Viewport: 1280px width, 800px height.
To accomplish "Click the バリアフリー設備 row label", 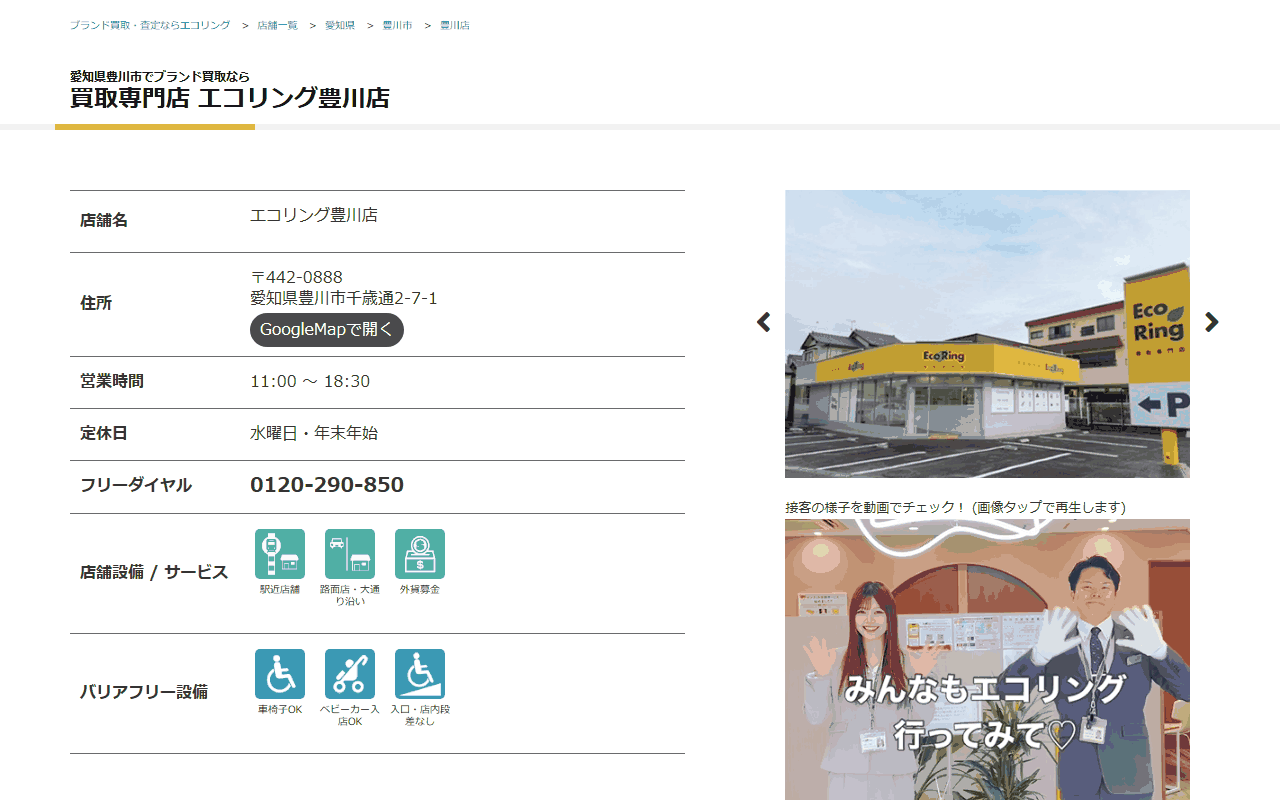I will [x=144, y=691].
